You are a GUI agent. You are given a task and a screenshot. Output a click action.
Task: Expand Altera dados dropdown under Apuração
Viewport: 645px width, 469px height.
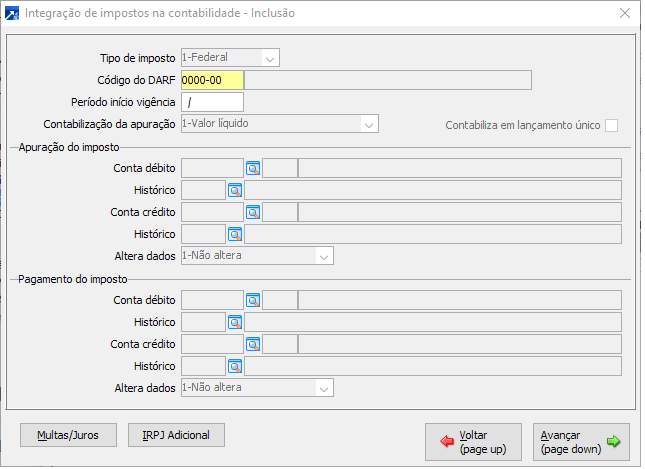(x=323, y=256)
